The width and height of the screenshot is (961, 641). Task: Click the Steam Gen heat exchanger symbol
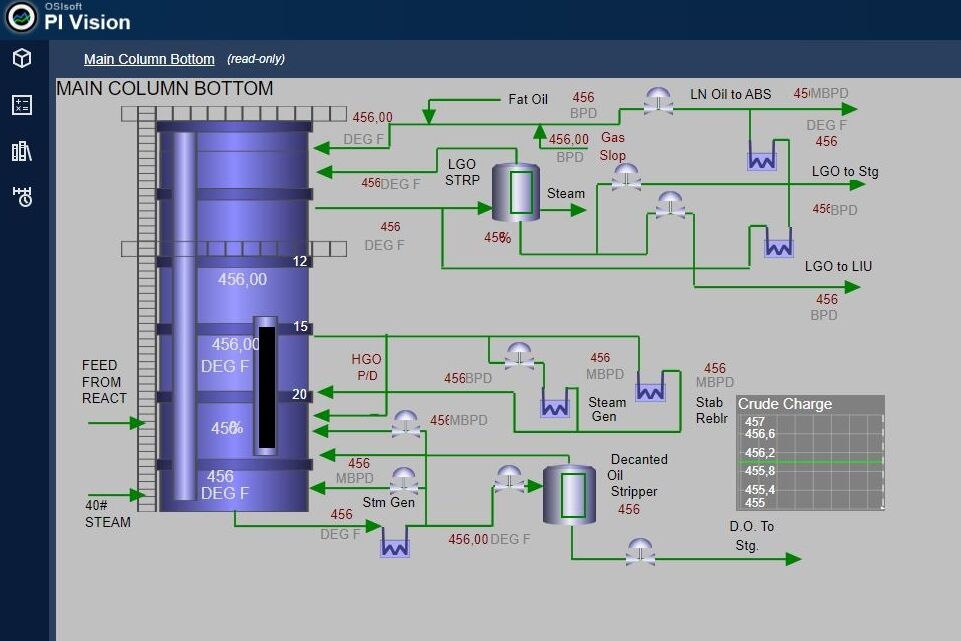[x=555, y=403]
